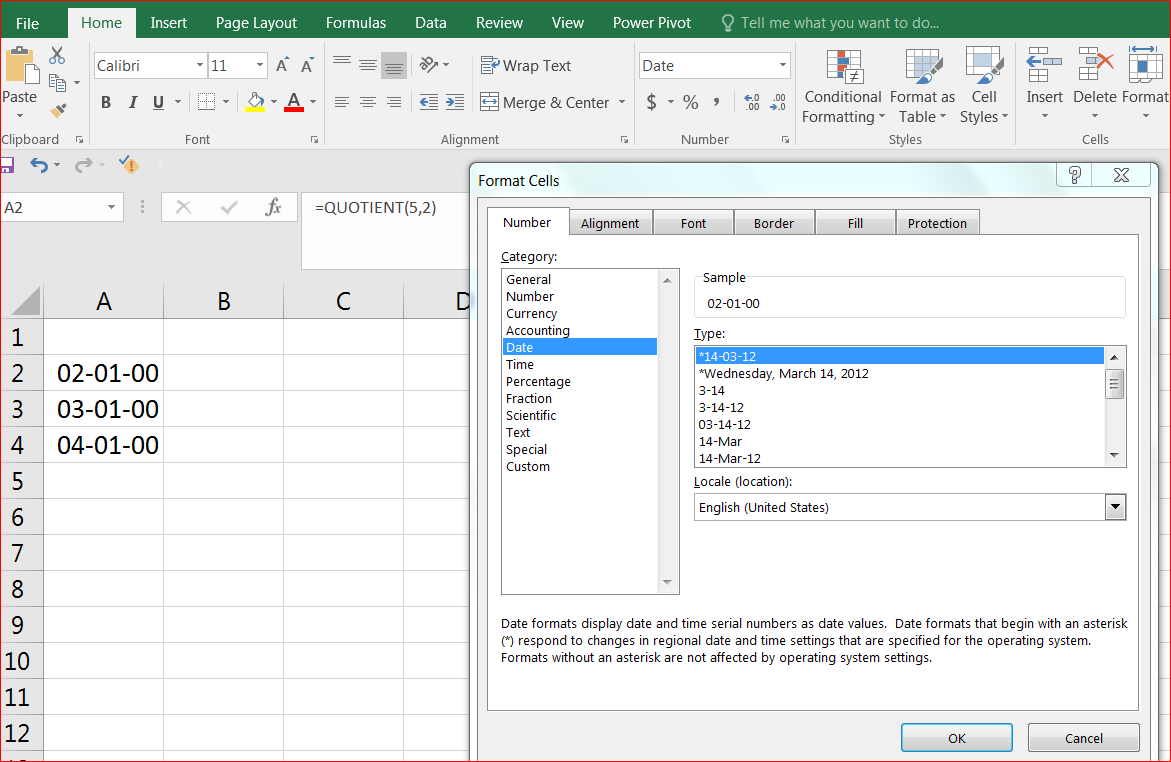Increase font size with the large A icon
Screen dimensions: 1171x762
(x=282, y=66)
